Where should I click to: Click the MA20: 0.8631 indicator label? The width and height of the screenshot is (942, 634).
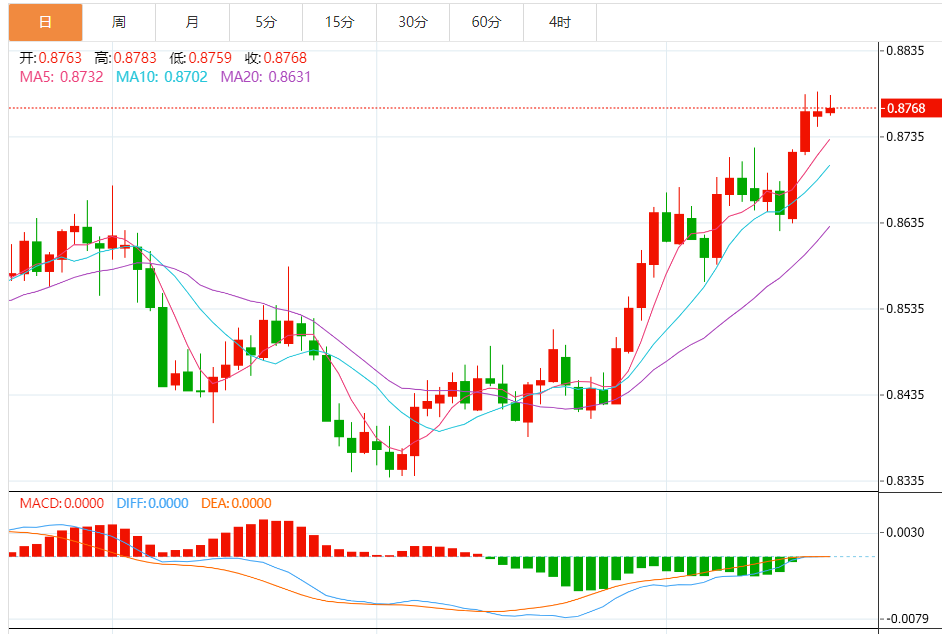coord(266,77)
